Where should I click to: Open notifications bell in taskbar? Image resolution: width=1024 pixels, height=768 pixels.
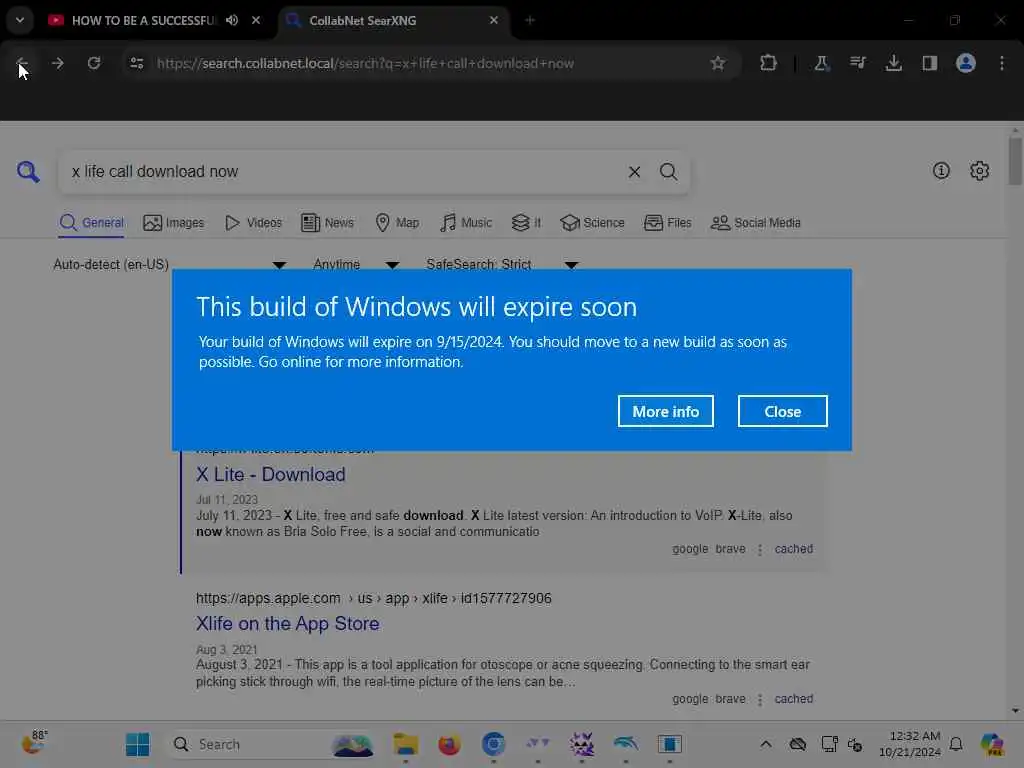[956, 744]
